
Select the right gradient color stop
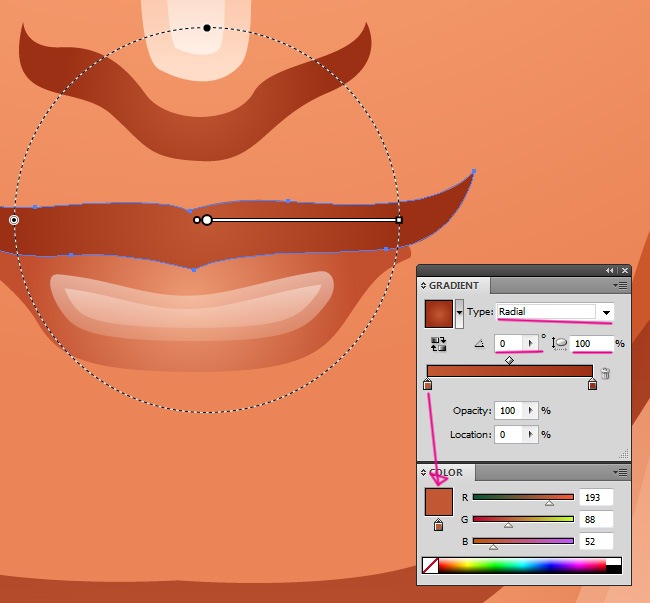point(592,384)
